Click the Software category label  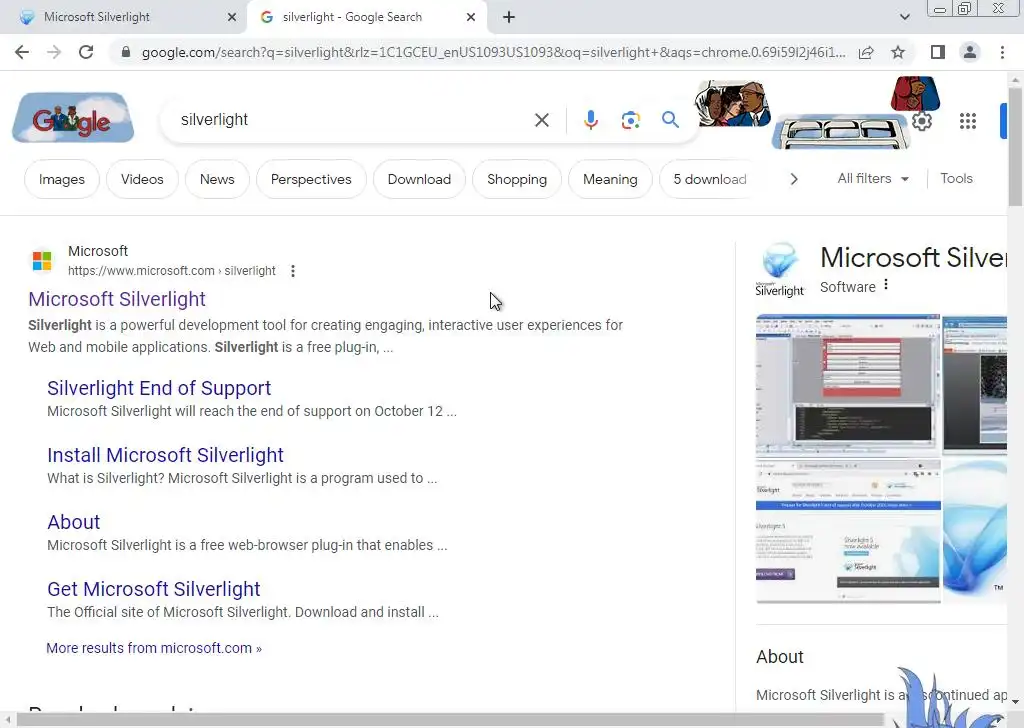848,287
